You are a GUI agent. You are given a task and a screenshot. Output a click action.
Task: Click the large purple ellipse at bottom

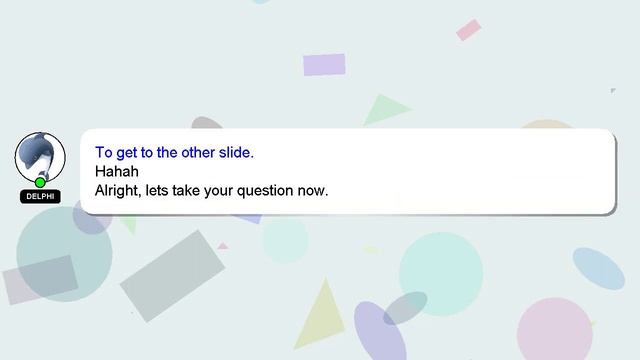[380, 331]
